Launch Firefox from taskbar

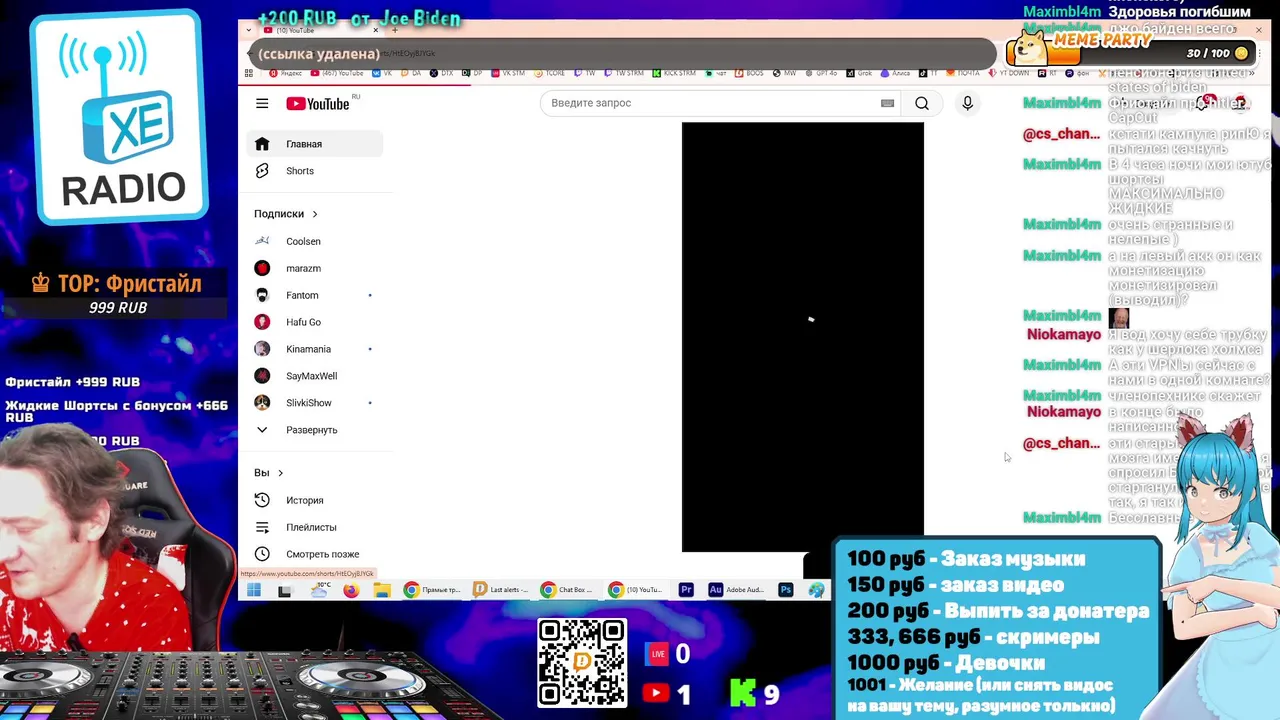coord(350,590)
